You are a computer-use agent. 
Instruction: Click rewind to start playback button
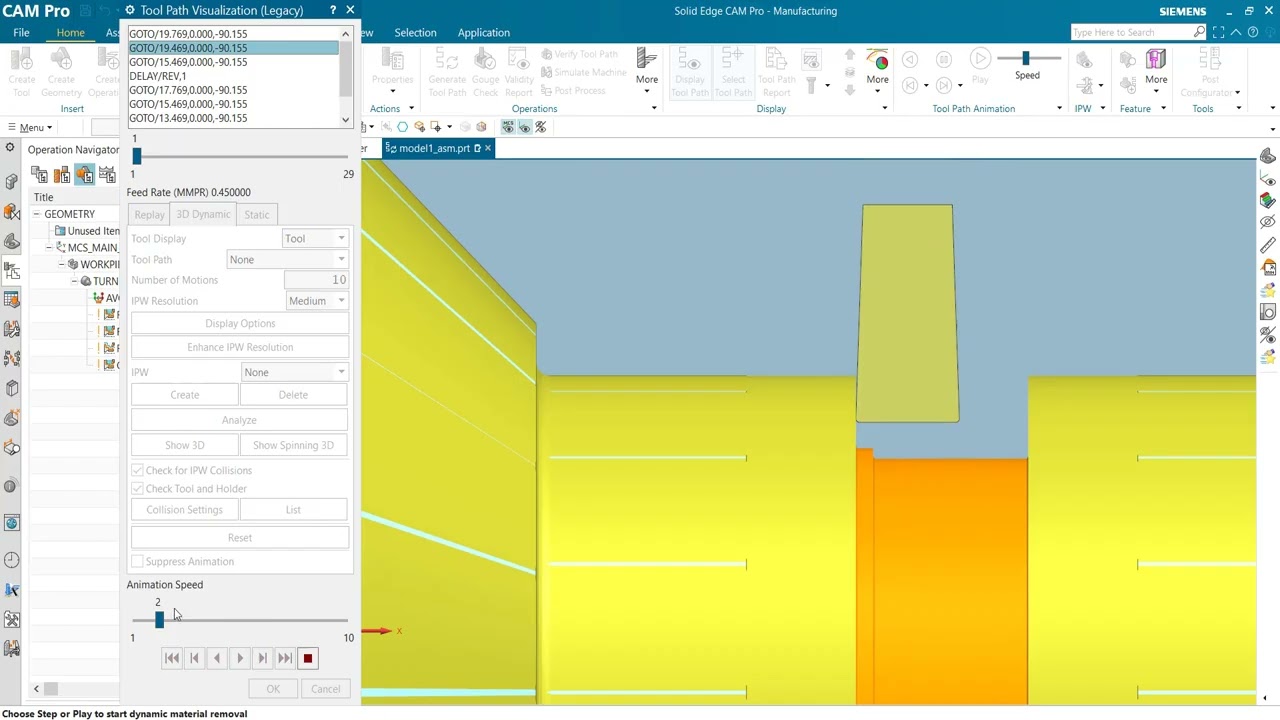(x=172, y=658)
